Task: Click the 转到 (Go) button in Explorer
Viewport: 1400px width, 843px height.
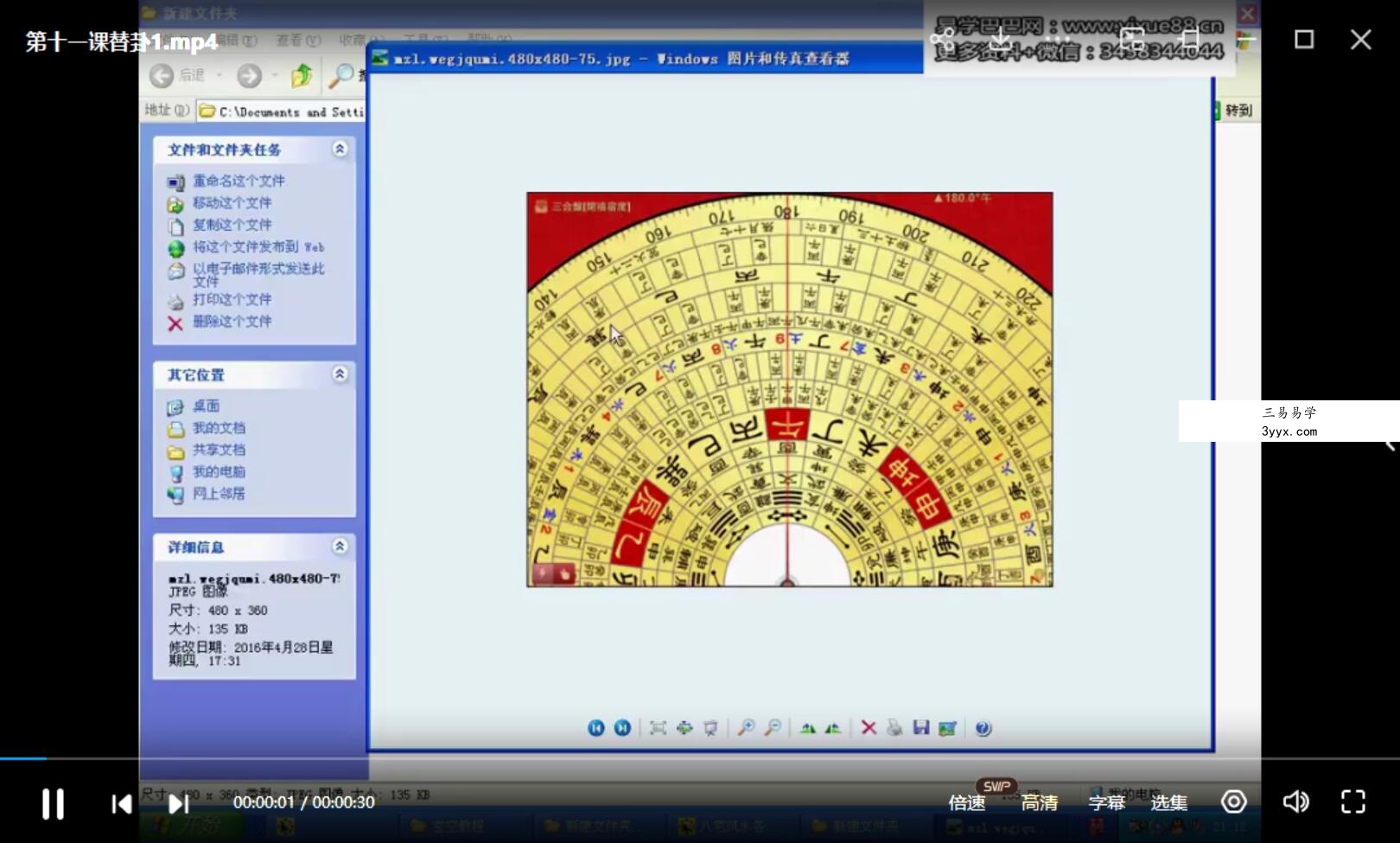Action: point(1233,111)
